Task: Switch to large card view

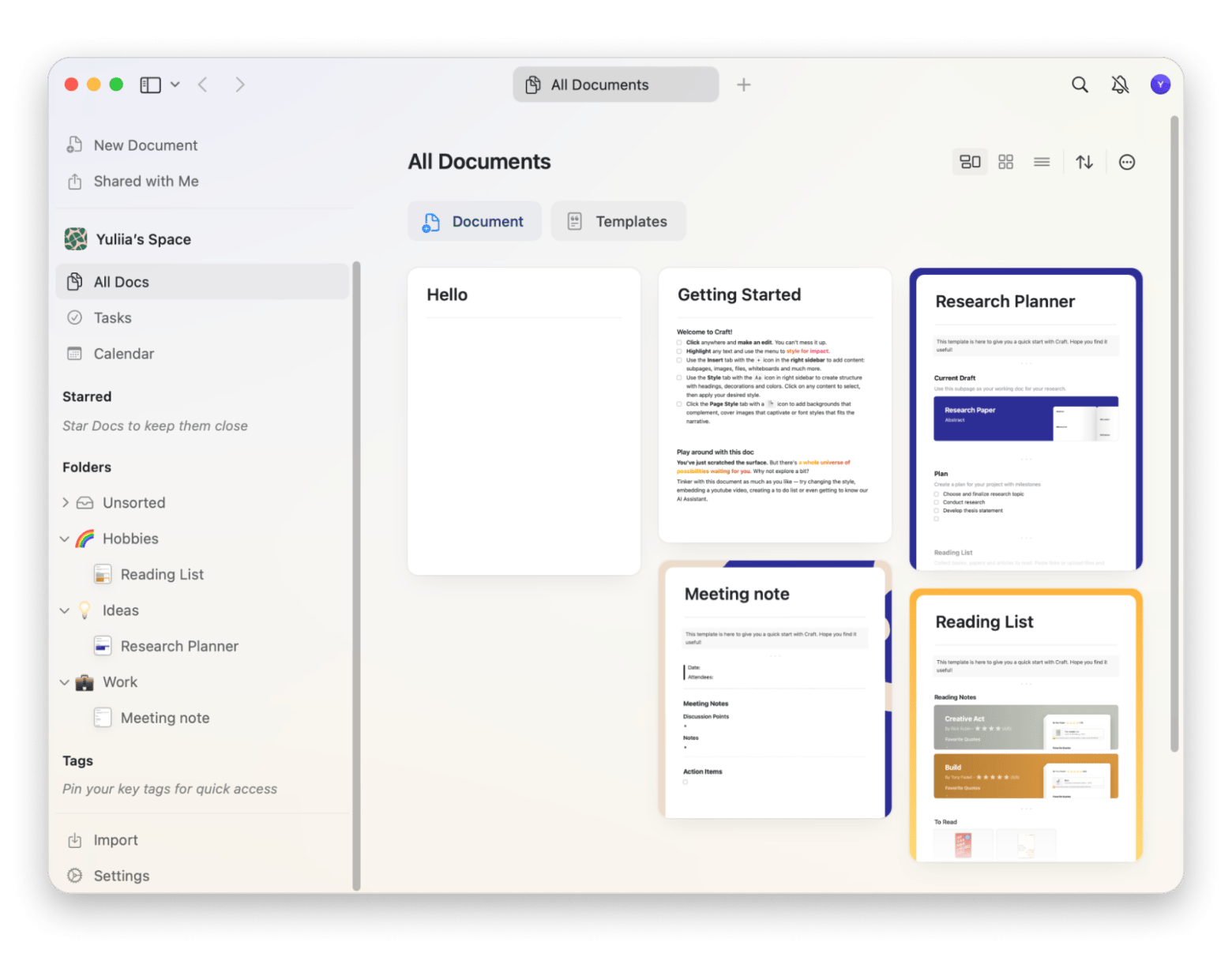Action: pyautogui.click(x=970, y=162)
